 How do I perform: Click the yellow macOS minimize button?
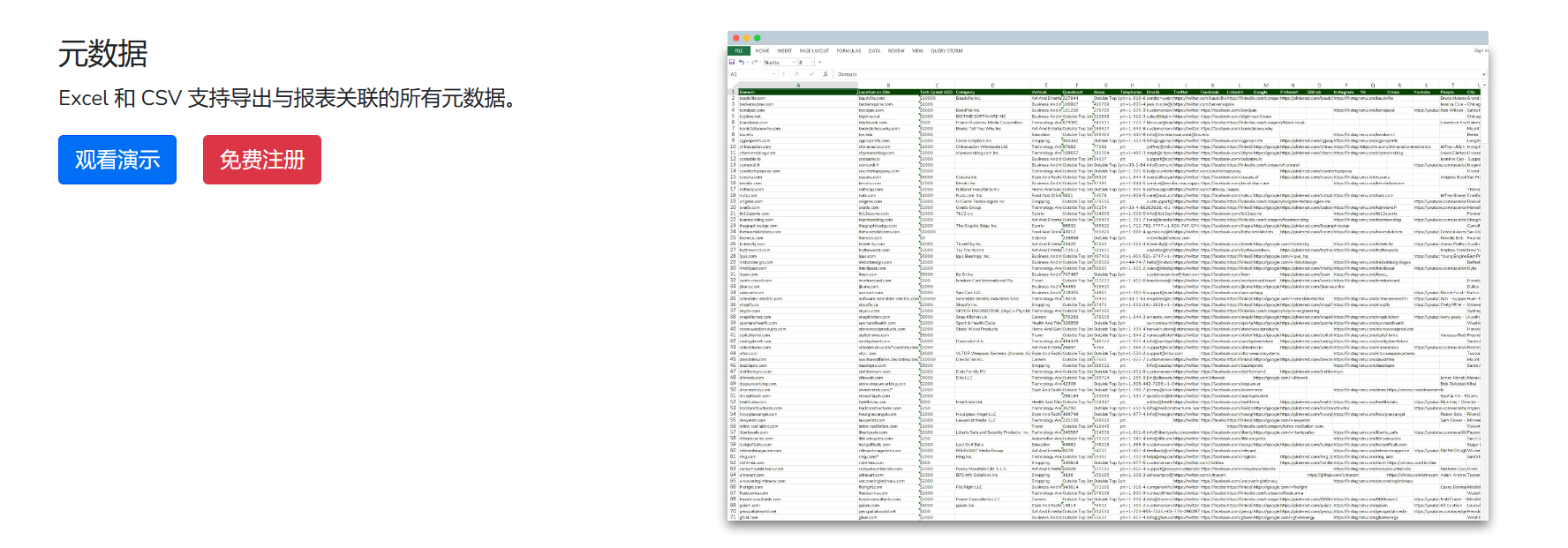coord(747,38)
